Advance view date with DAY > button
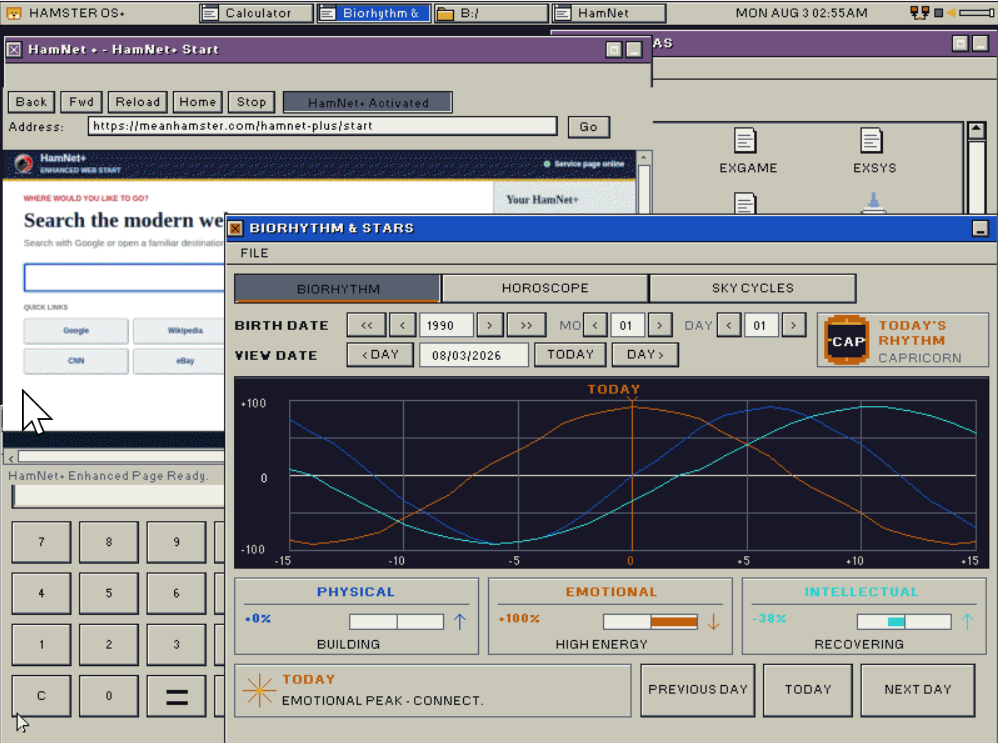998x743 pixels. pos(645,355)
